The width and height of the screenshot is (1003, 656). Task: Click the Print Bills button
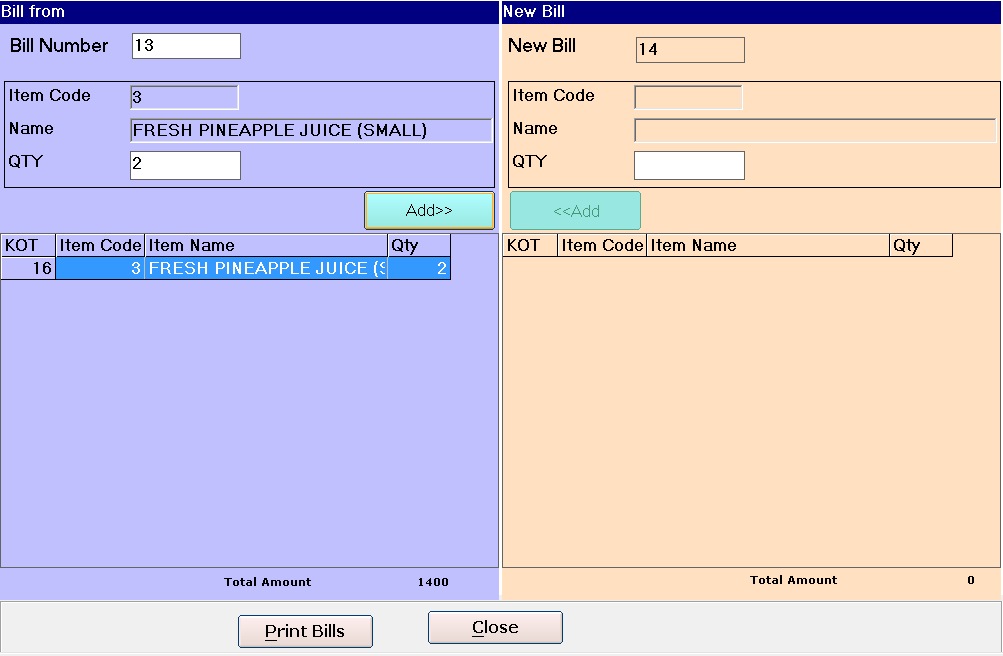pyautogui.click(x=305, y=631)
